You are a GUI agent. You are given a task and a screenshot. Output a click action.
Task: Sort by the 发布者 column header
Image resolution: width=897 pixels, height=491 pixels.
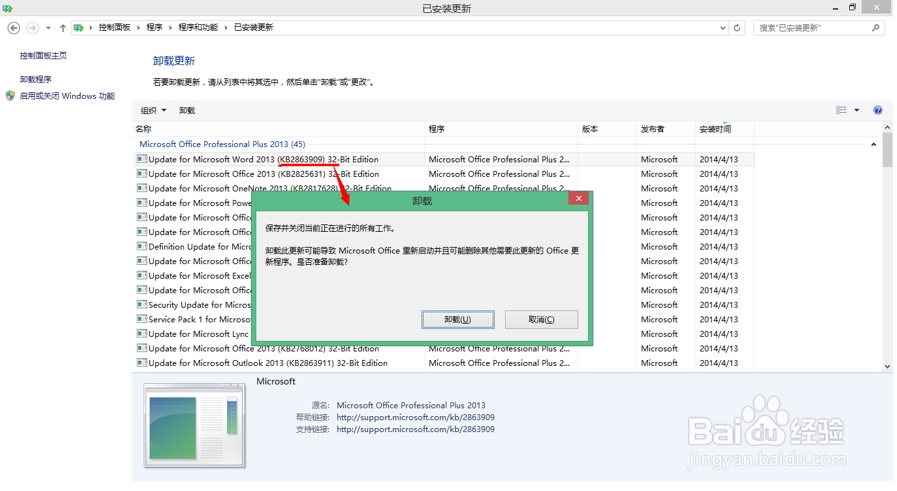[666, 129]
